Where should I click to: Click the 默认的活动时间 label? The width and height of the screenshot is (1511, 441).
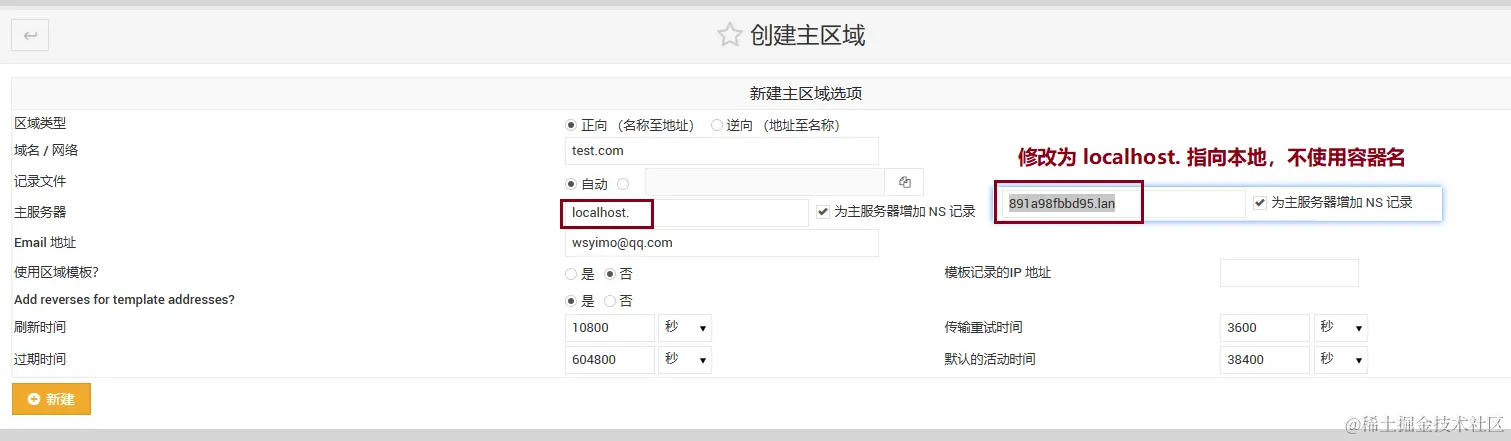[x=990, y=359]
